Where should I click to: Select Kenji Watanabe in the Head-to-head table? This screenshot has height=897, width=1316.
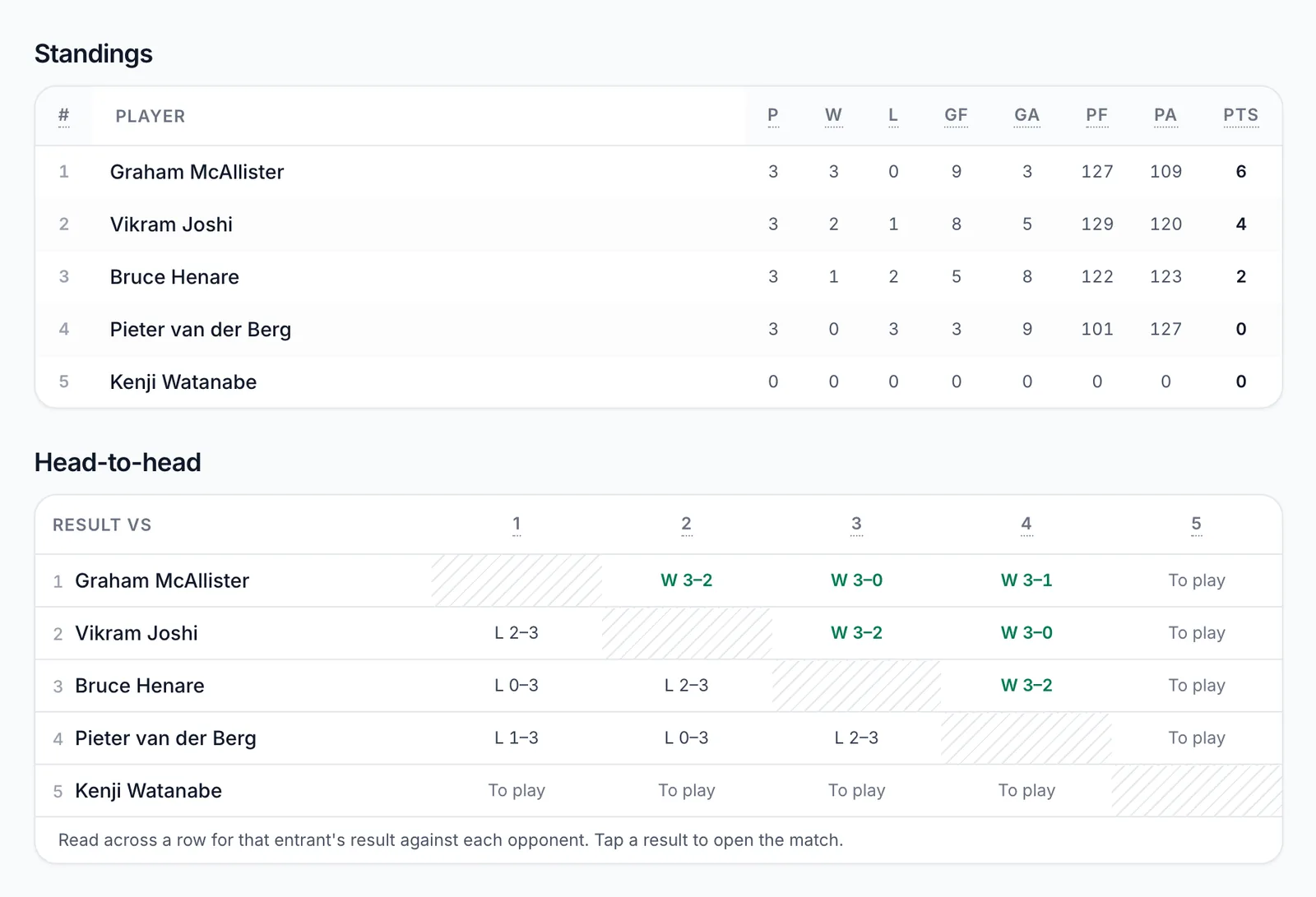(x=148, y=791)
